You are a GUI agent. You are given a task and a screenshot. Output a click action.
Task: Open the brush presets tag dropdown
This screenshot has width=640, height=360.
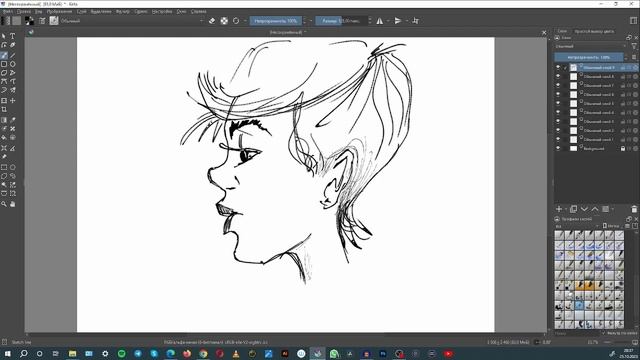(x=577, y=226)
